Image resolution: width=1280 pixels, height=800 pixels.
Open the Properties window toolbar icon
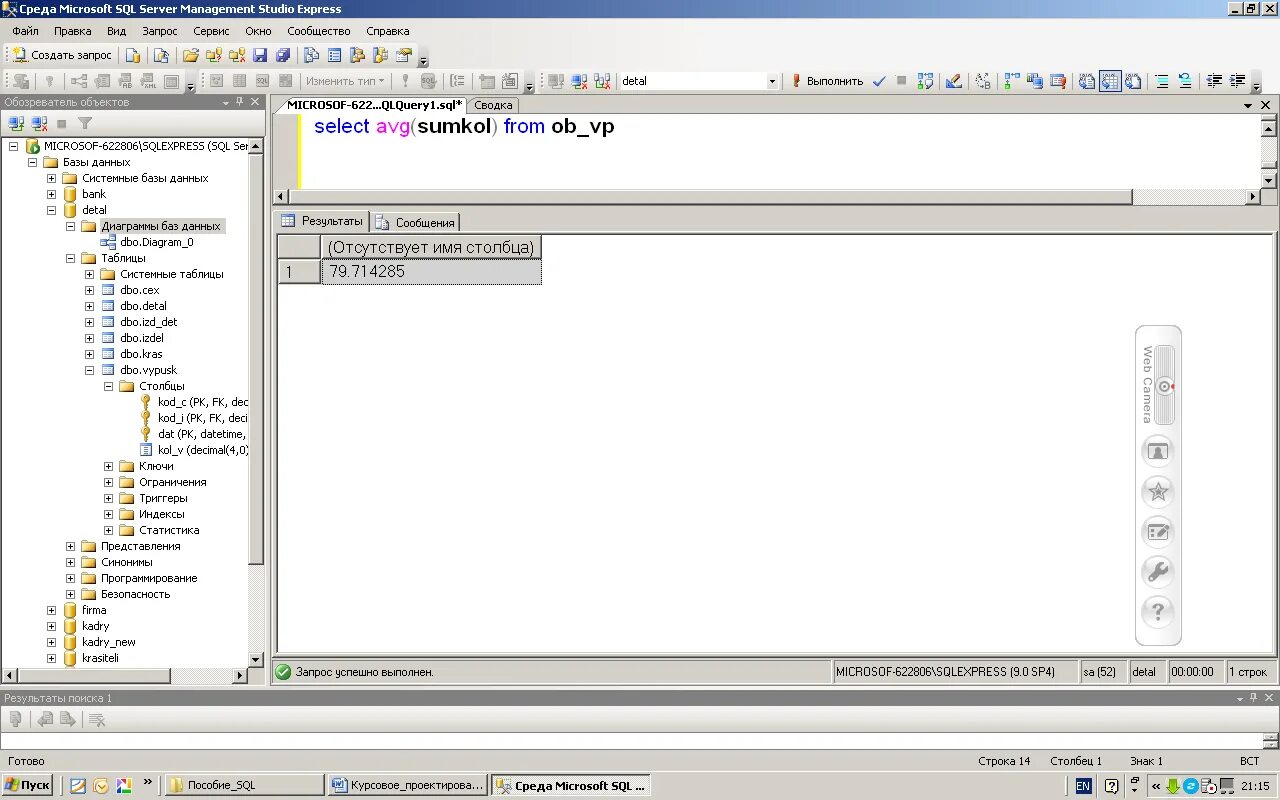point(404,55)
